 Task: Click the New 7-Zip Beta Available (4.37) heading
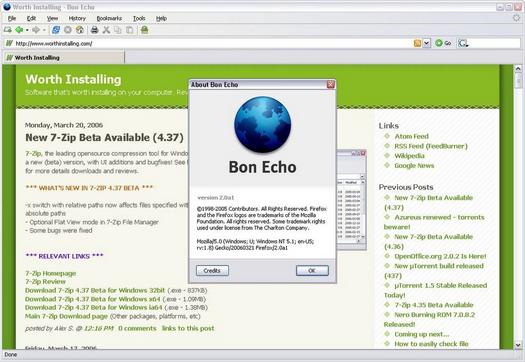pos(104,138)
